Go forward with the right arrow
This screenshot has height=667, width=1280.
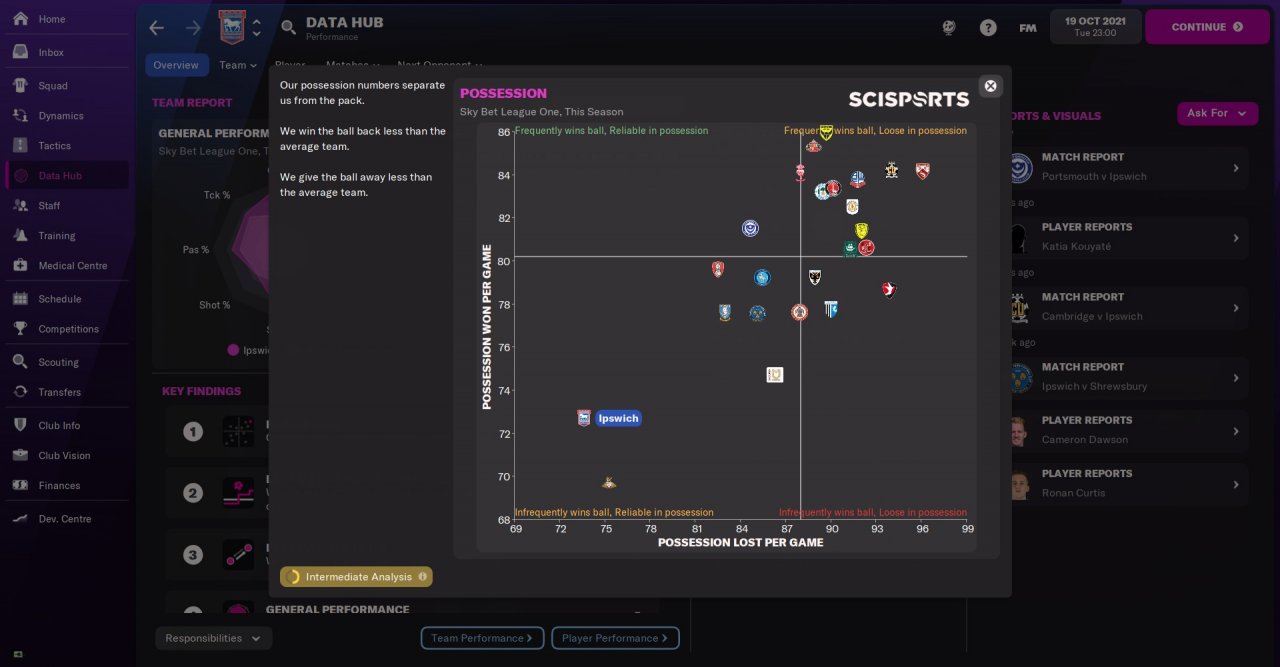point(194,28)
